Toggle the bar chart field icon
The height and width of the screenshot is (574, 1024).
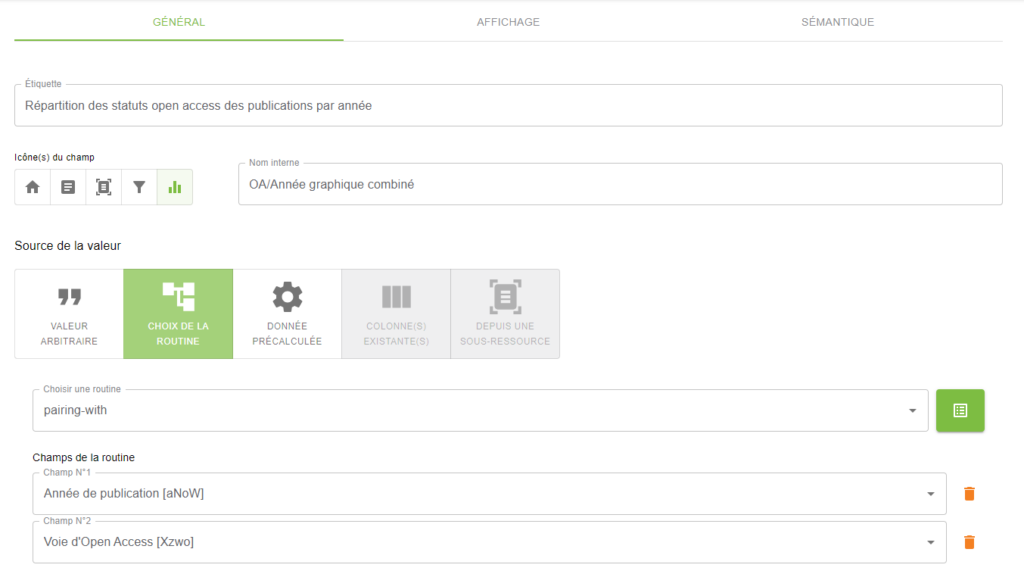coord(174,187)
